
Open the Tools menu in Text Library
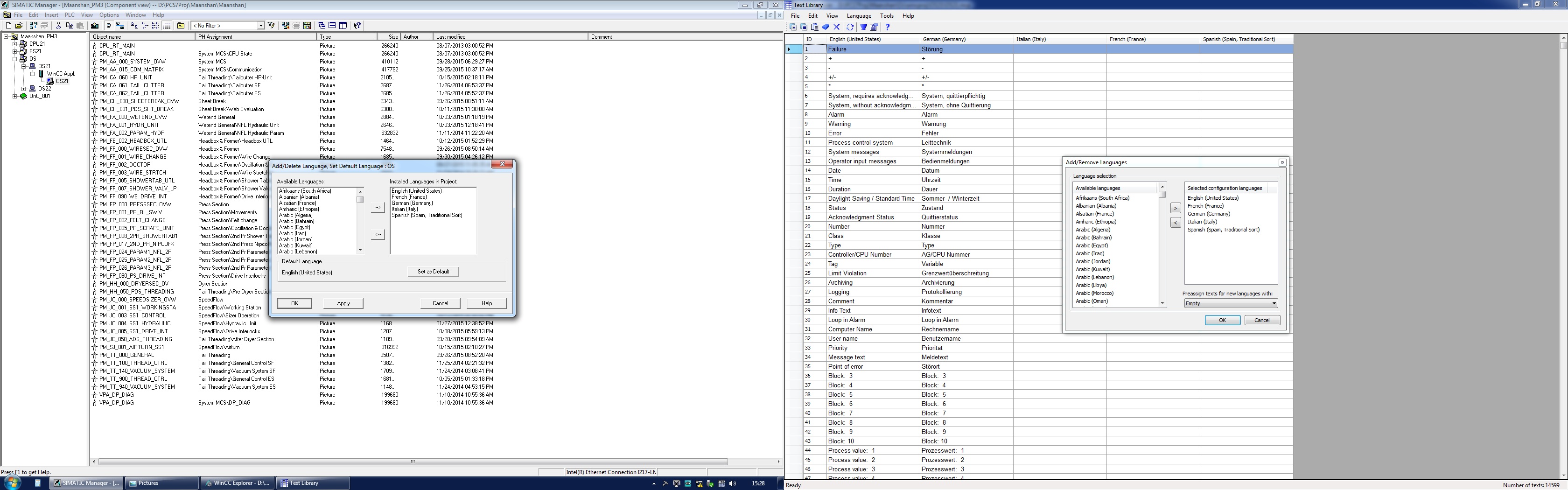point(887,16)
